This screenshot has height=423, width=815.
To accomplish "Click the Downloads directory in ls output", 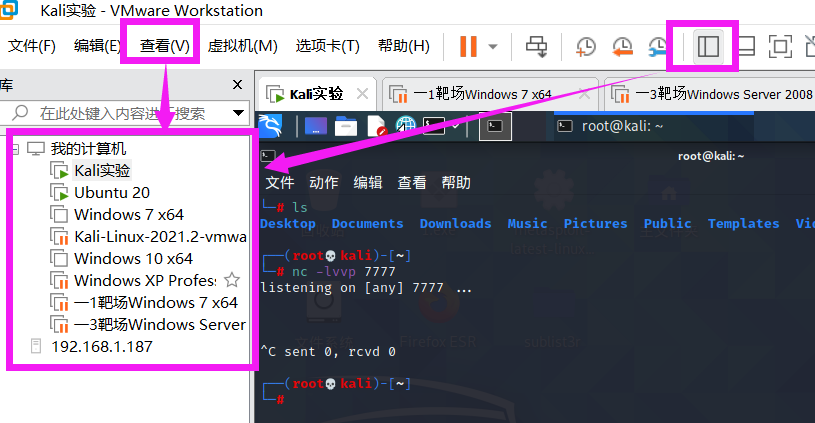I will pyautogui.click(x=455, y=224).
